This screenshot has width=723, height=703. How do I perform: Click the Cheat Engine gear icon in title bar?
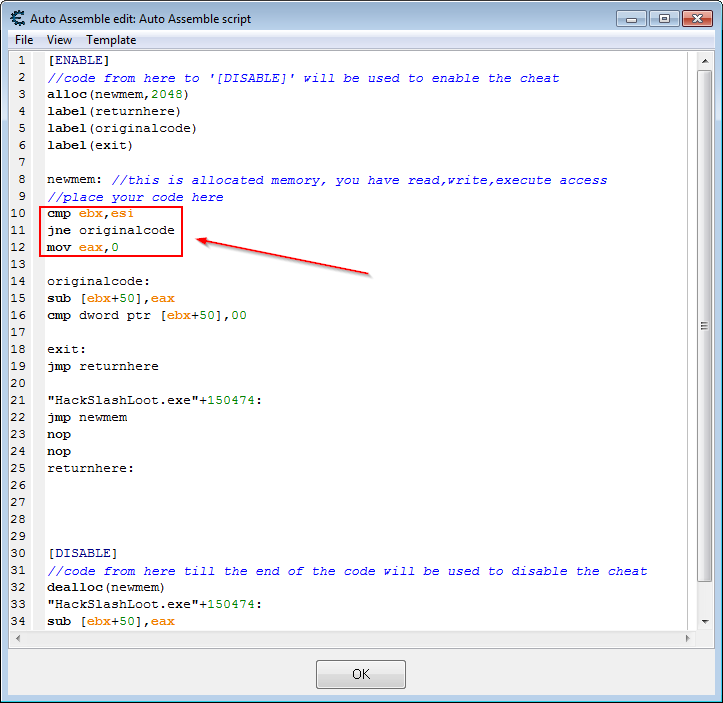pos(18,18)
